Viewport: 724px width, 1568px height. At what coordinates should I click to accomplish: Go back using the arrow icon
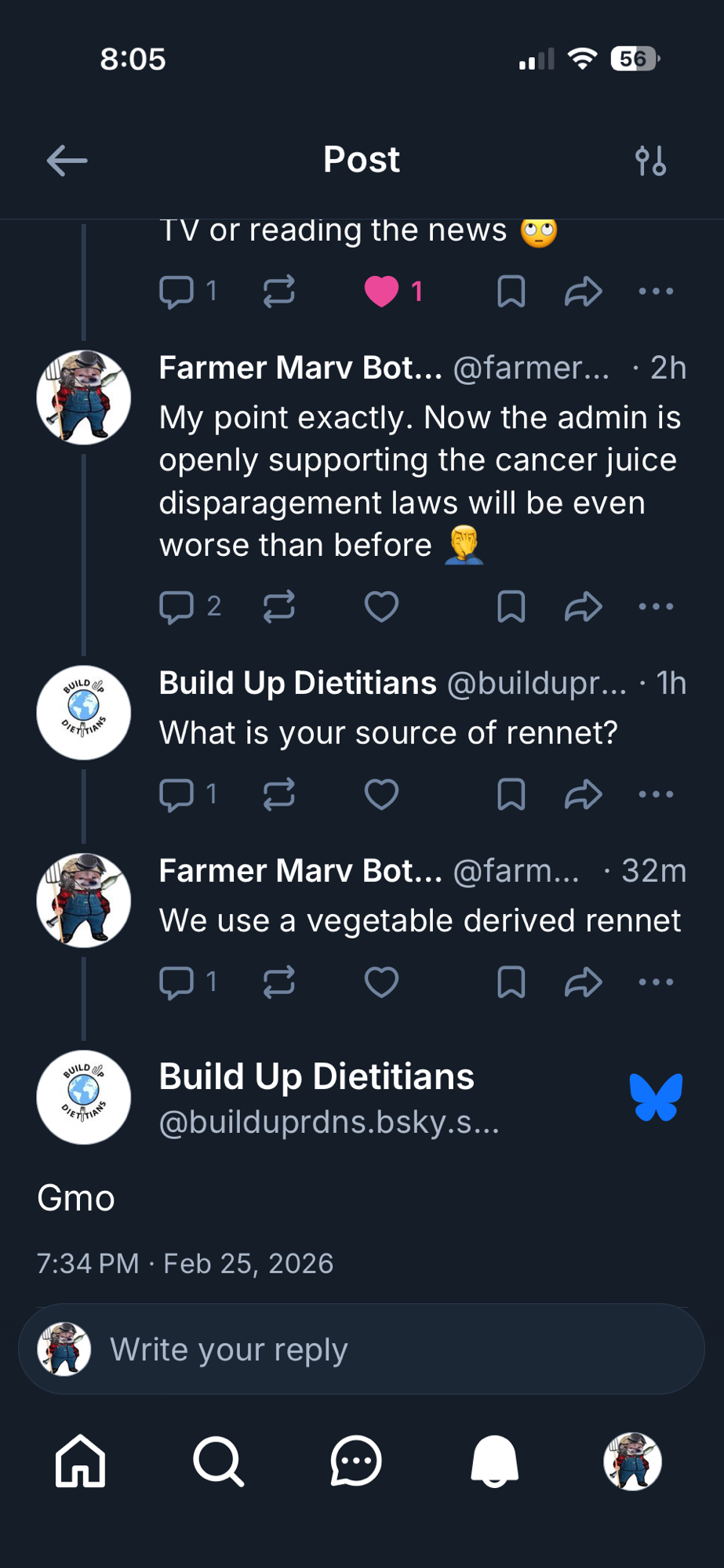click(x=67, y=161)
